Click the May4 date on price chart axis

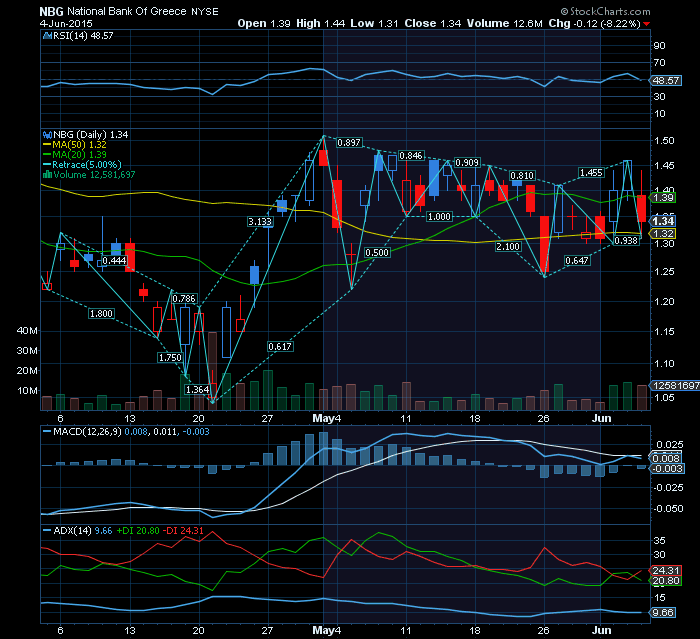(327, 418)
